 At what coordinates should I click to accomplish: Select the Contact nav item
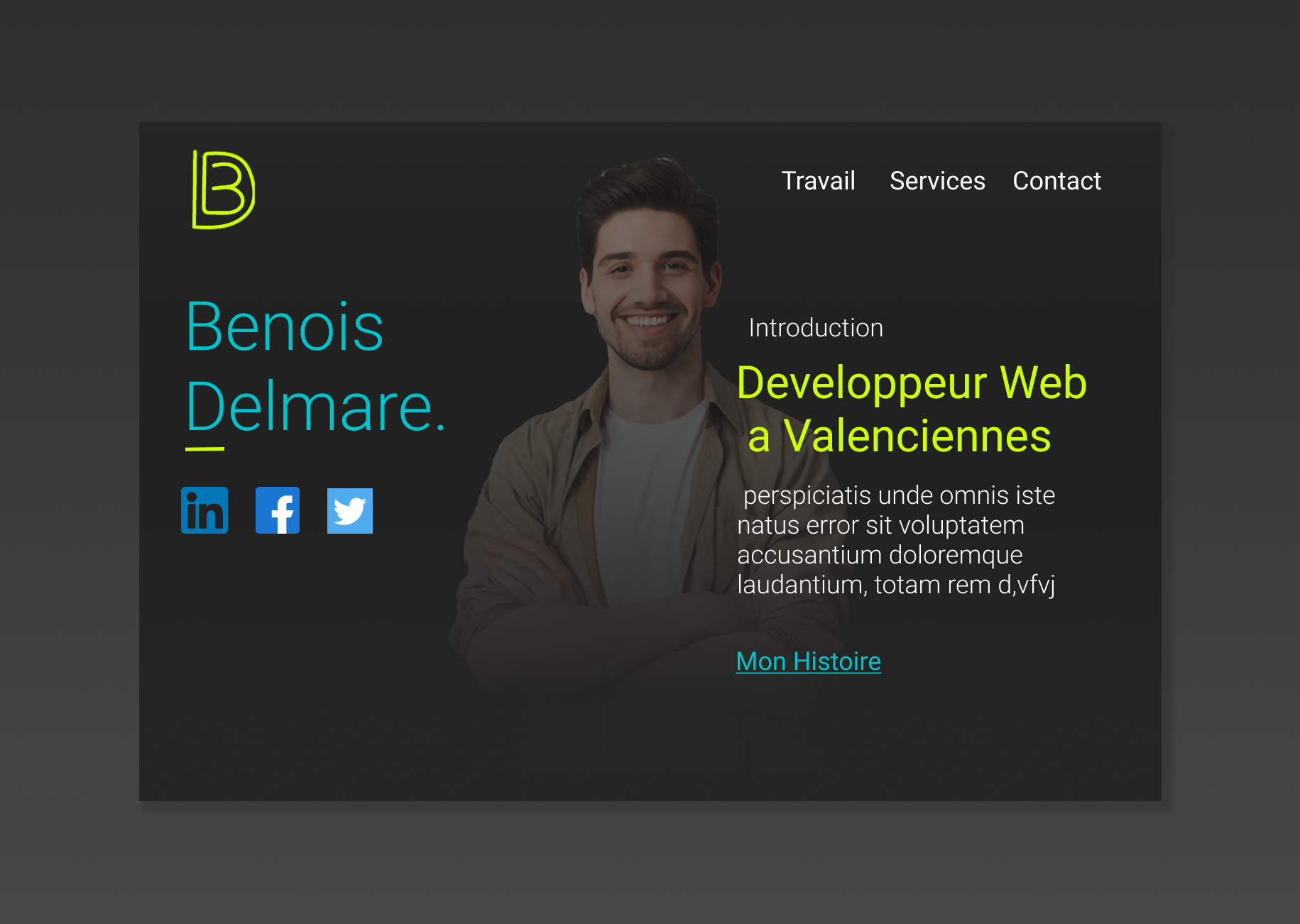[x=1056, y=181]
